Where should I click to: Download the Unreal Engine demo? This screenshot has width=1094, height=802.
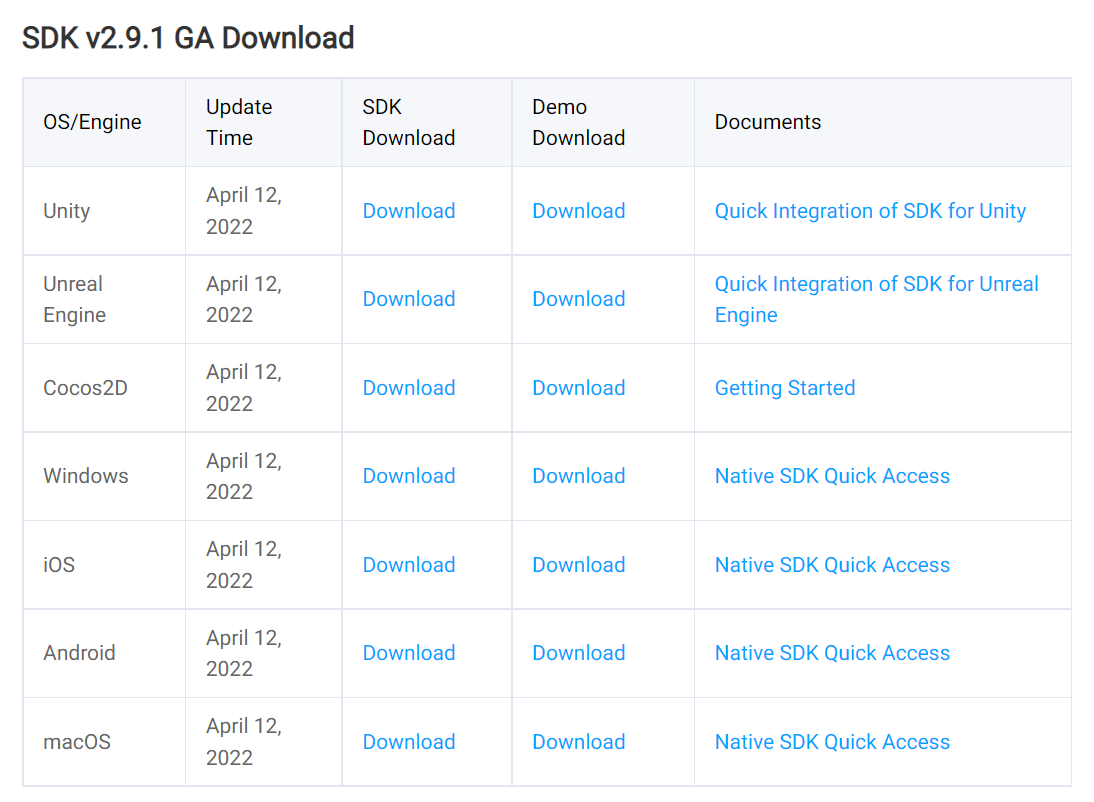coord(578,299)
